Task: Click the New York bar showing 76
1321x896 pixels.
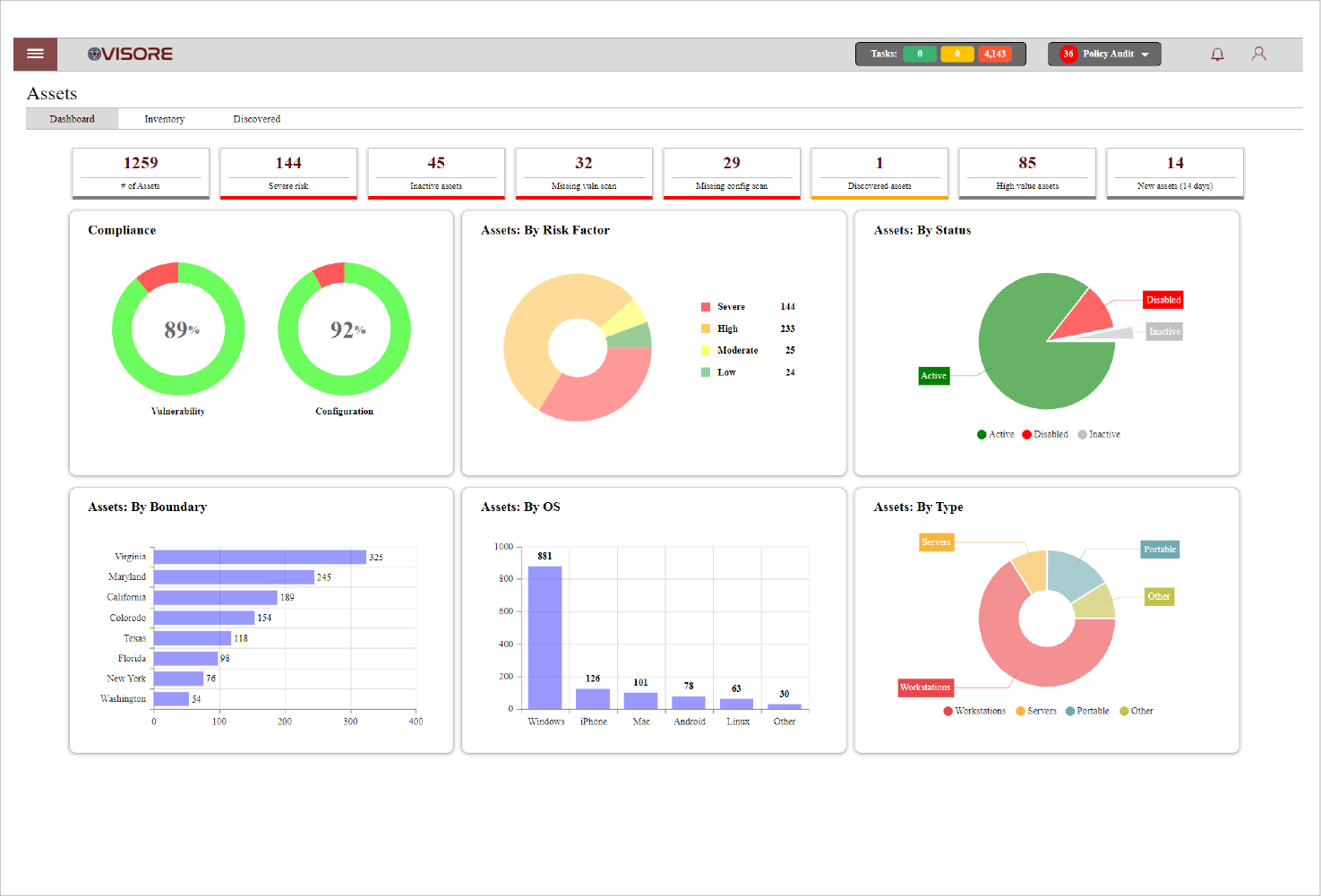Action: pos(178,678)
